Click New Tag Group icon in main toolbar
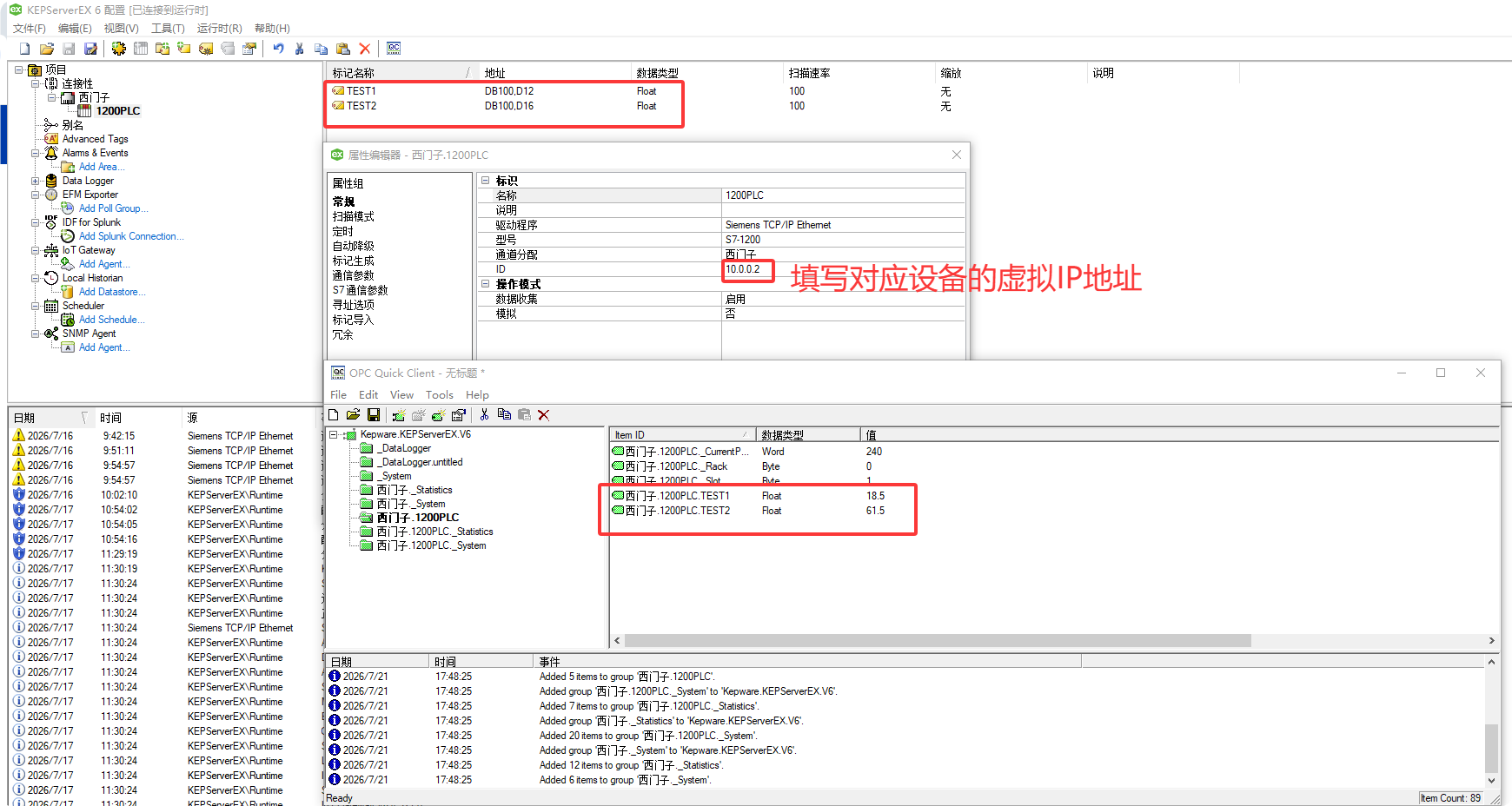This screenshot has width=1512, height=806. tap(162, 49)
